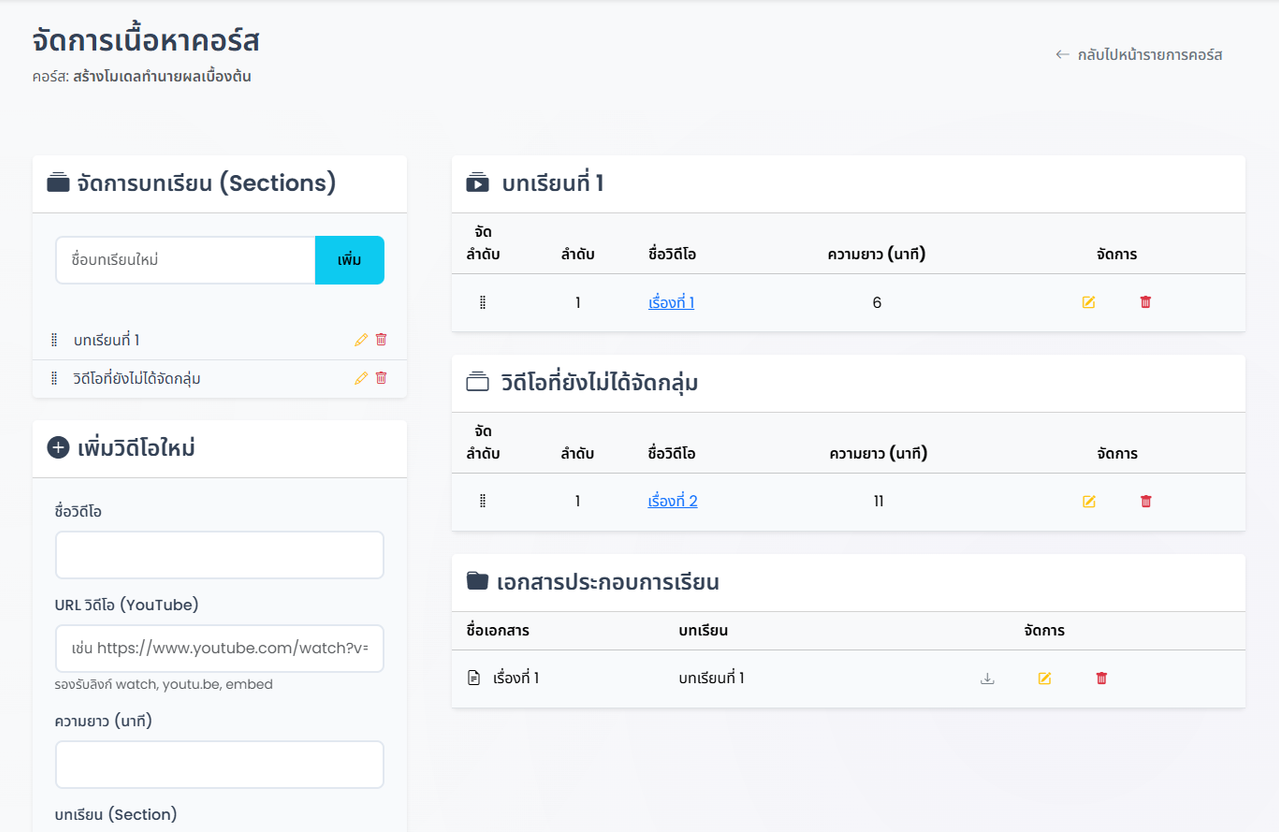Screen dimensions: 1279x832
Task: Focus the ชื่อบทเรียนใหม่ input field
Action: click(185, 260)
